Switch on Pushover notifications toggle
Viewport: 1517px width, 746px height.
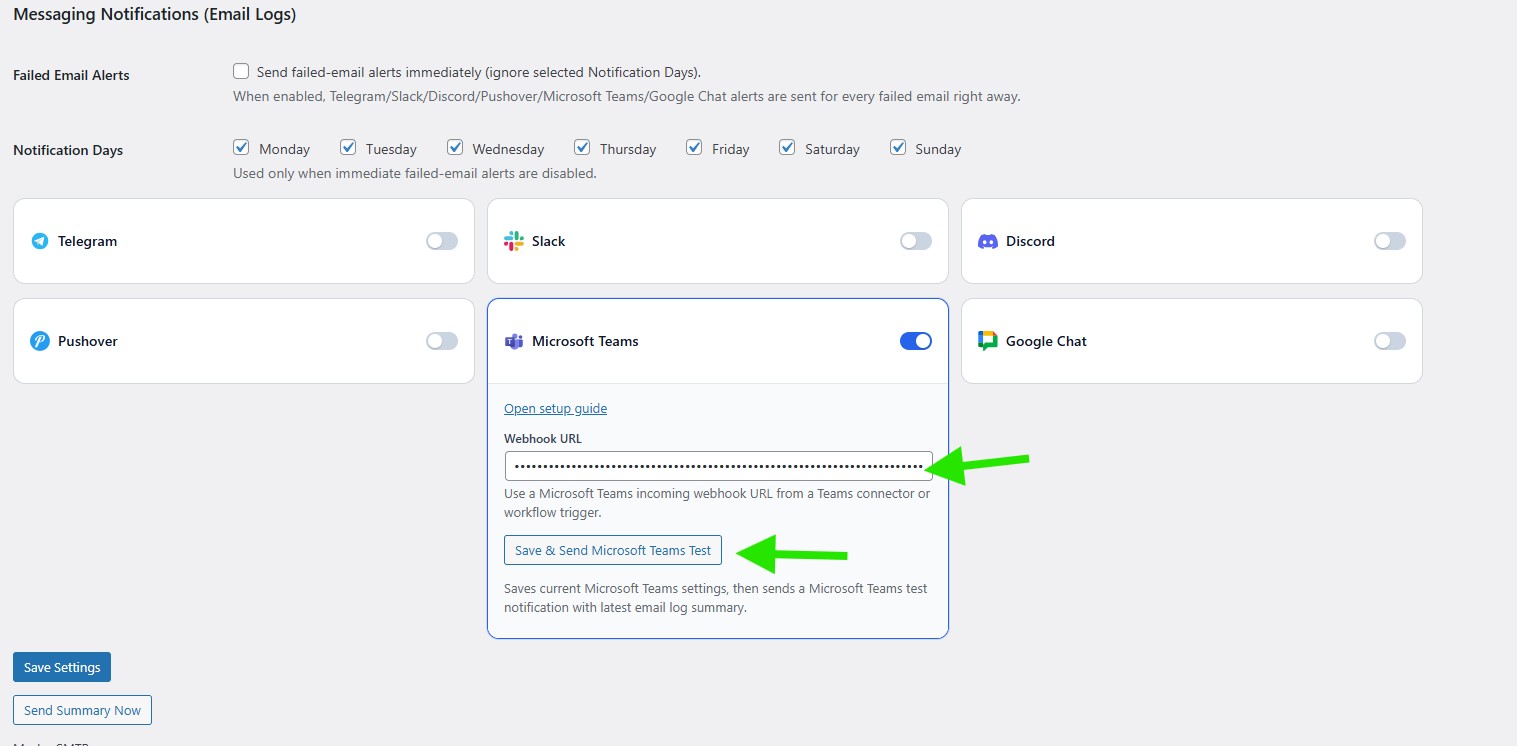tap(442, 341)
